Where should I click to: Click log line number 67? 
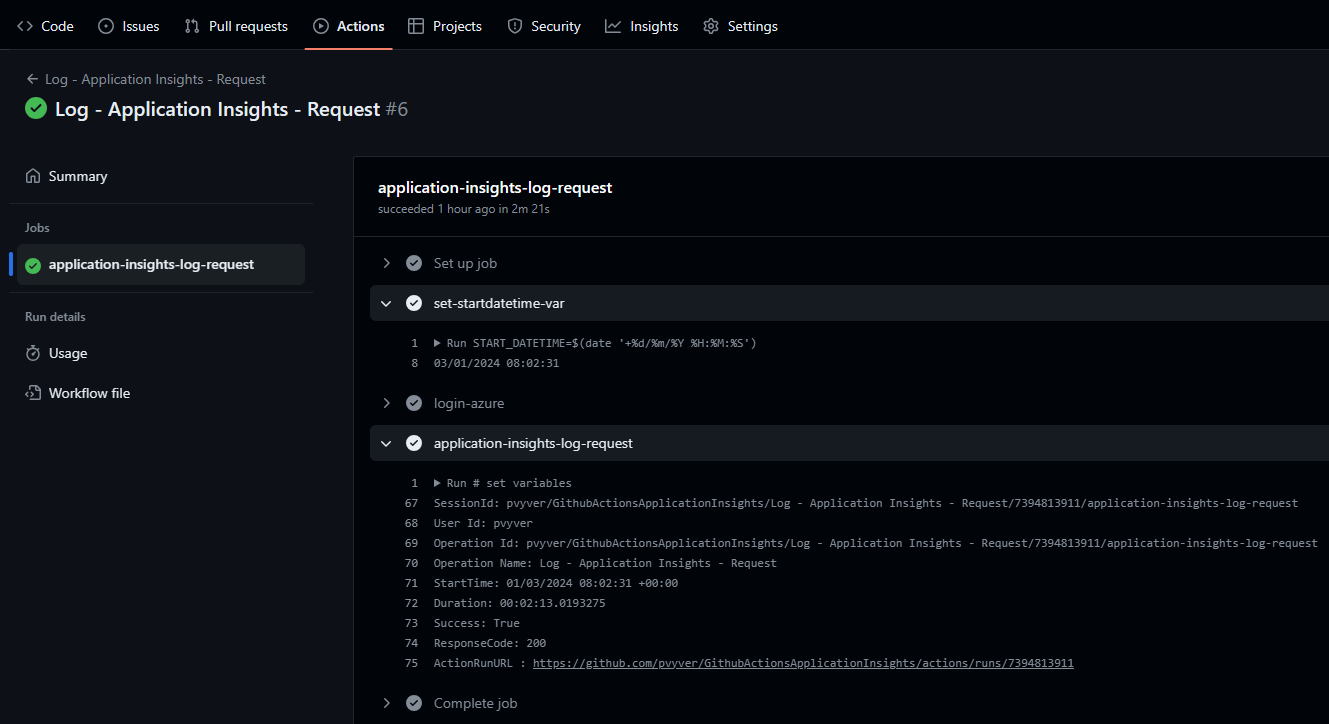click(x=411, y=503)
